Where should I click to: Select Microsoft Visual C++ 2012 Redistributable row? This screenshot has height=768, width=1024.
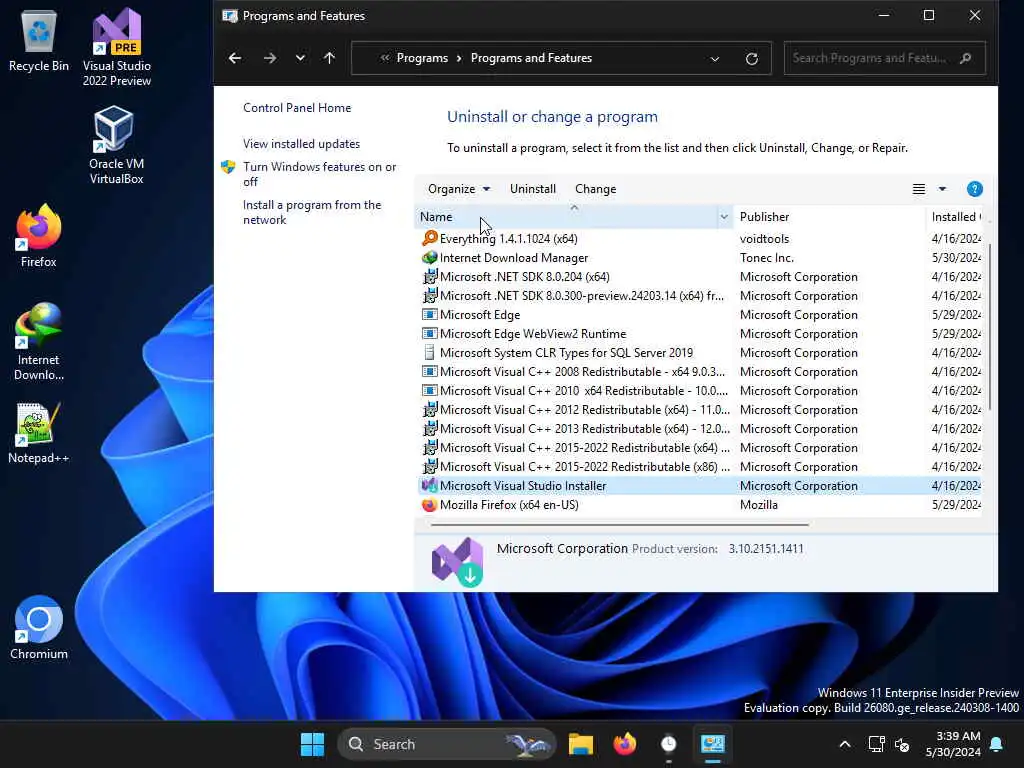pos(700,409)
